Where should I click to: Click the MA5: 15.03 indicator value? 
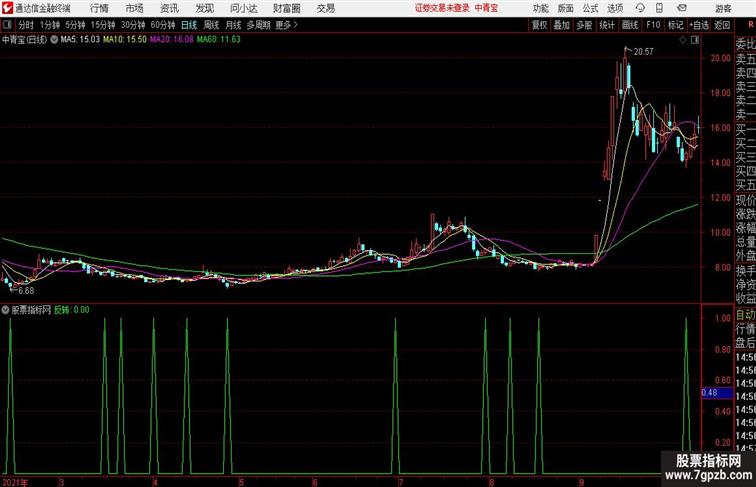pyautogui.click(x=80, y=40)
